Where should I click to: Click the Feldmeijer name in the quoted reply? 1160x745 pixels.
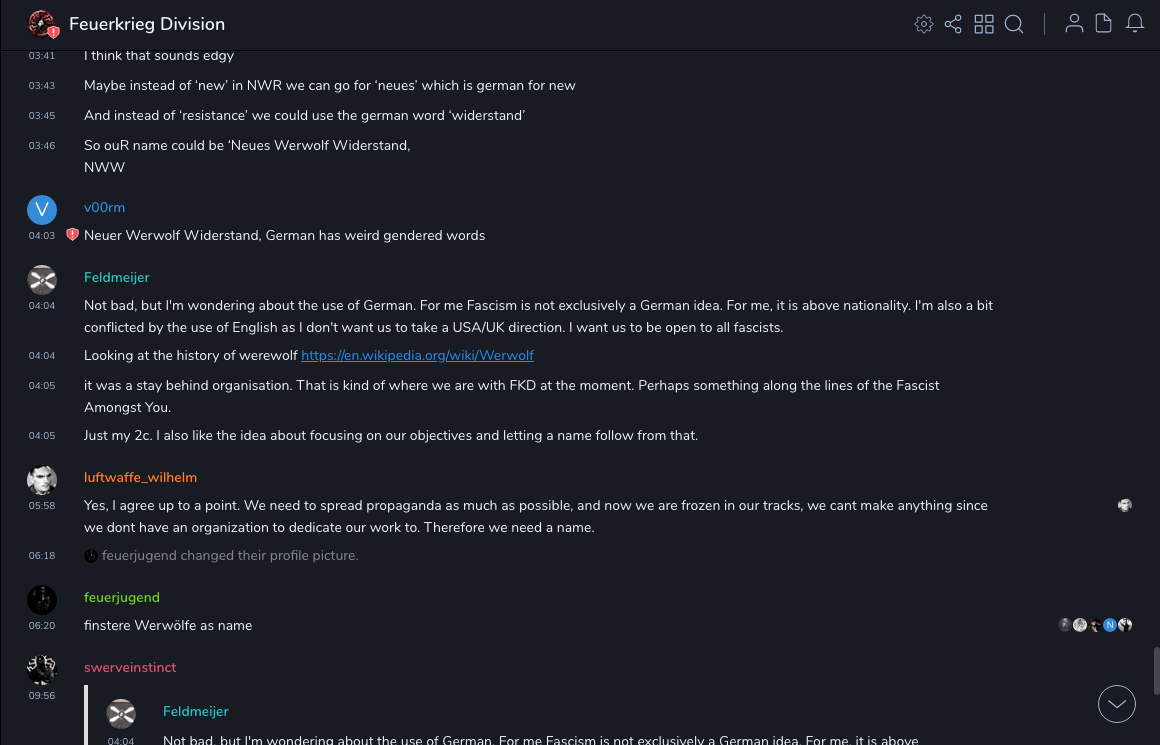(x=195, y=711)
